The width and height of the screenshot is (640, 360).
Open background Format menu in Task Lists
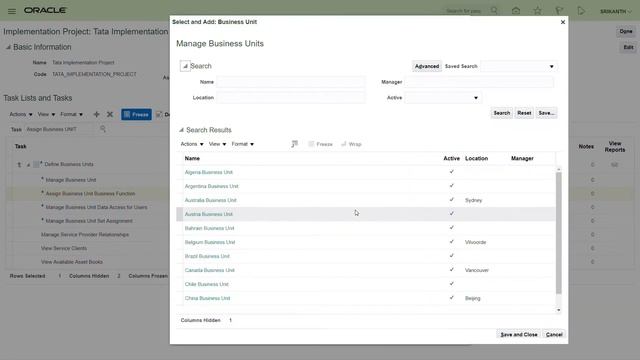click(71, 114)
